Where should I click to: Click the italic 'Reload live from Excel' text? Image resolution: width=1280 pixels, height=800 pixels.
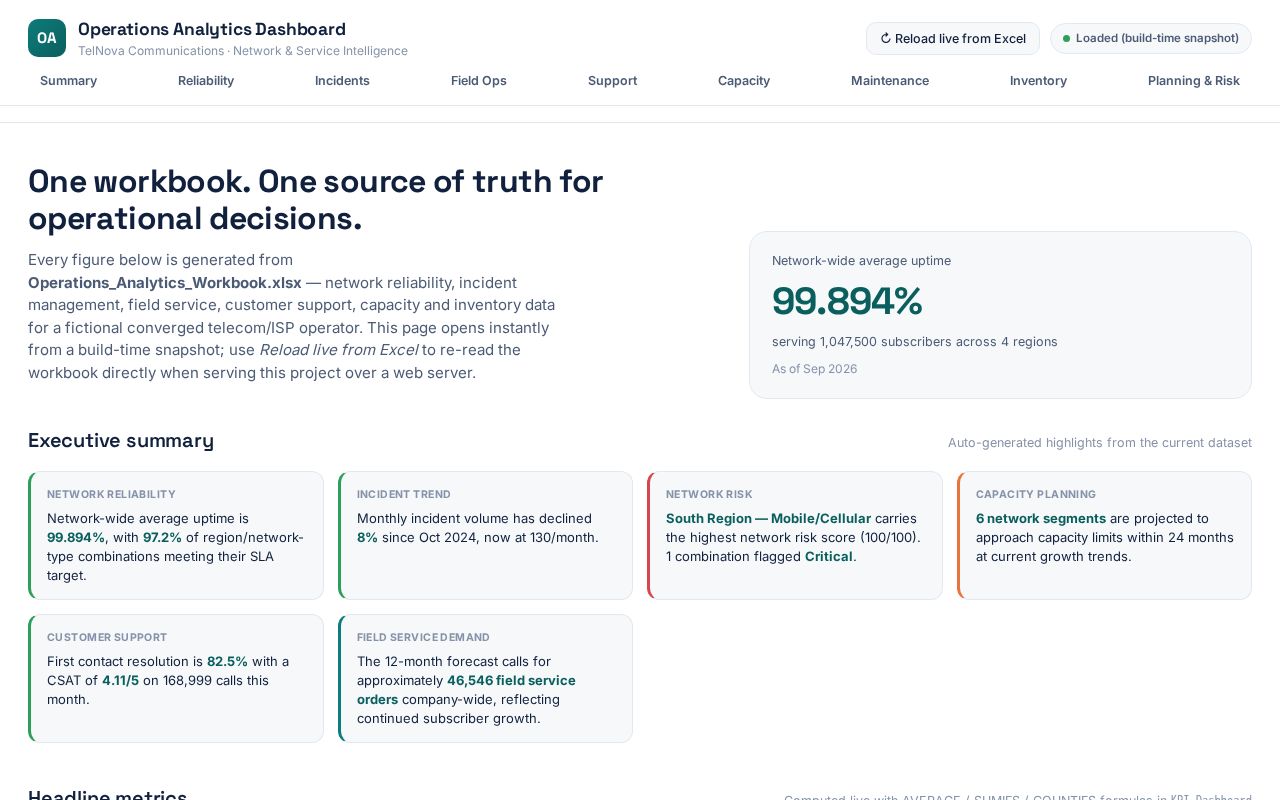pos(338,350)
